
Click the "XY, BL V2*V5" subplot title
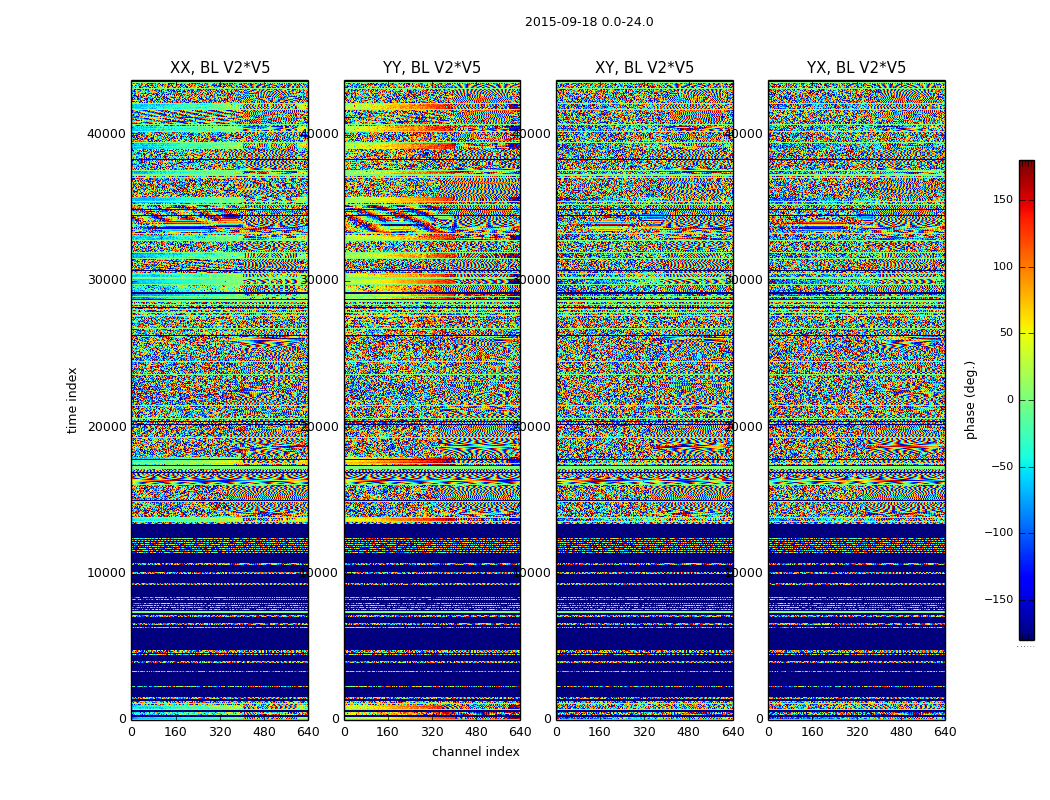[644, 68]
